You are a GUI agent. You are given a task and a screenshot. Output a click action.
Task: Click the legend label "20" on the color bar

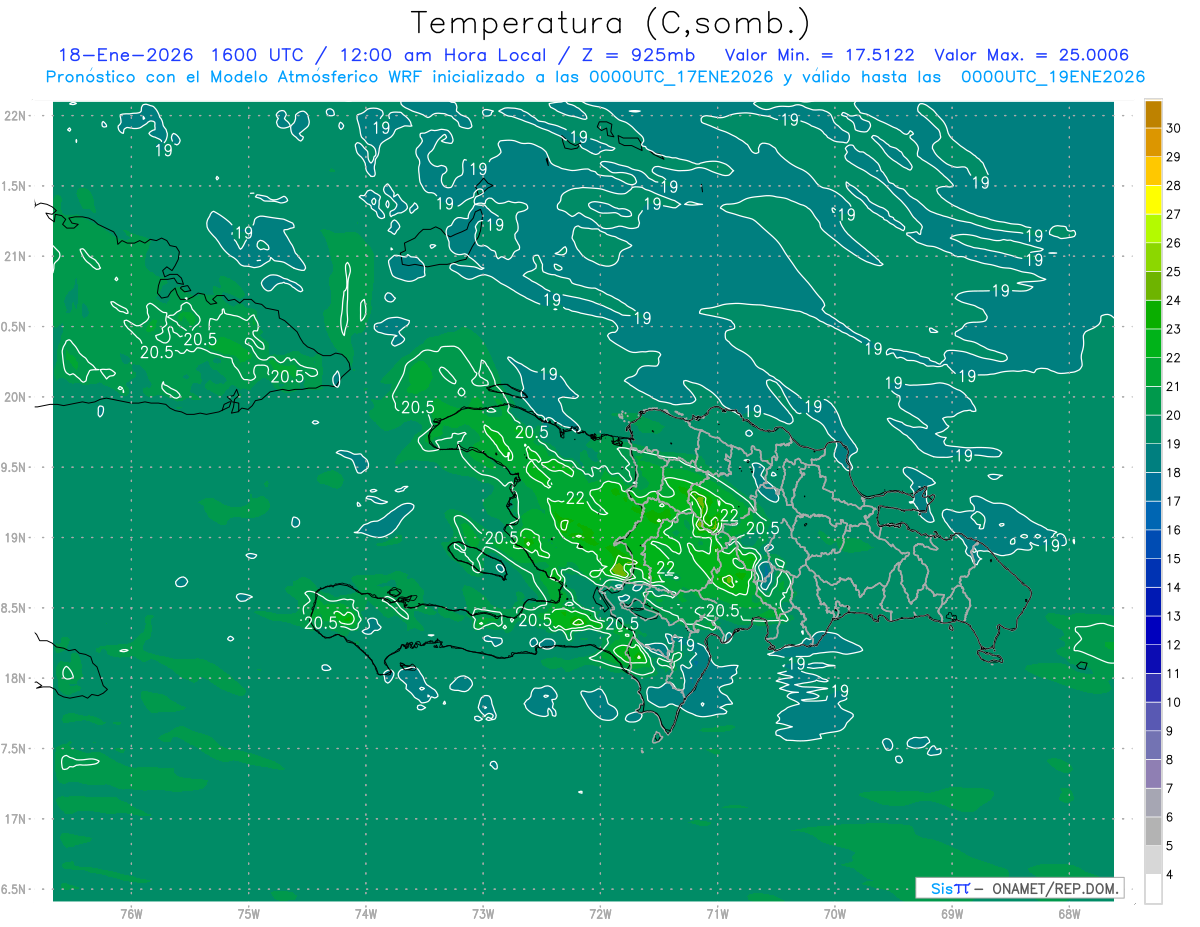(x=1174, y=415)
